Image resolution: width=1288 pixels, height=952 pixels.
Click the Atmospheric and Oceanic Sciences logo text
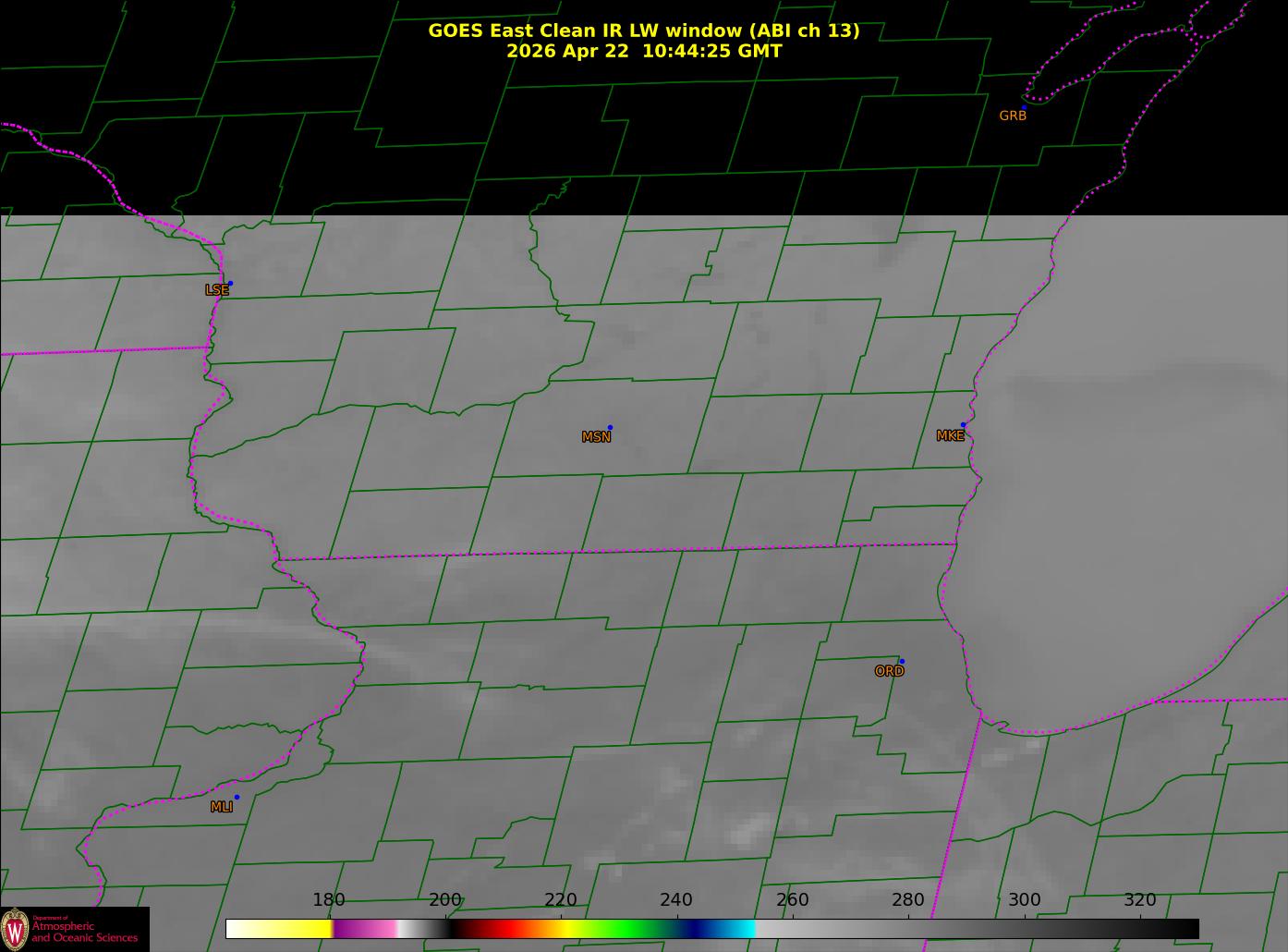click(85, 931)
